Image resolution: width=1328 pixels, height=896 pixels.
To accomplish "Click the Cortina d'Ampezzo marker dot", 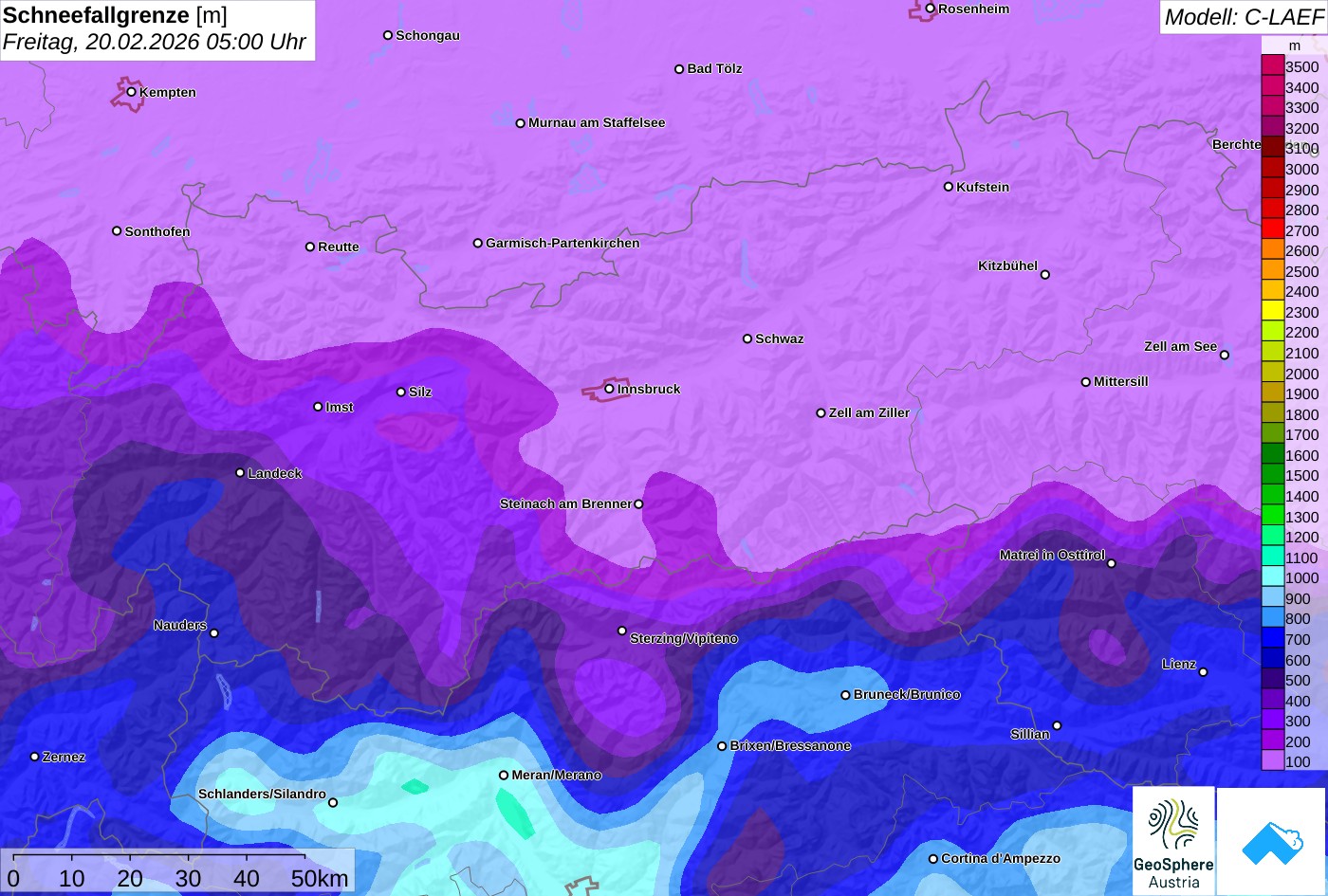I will tap(933, 859).
